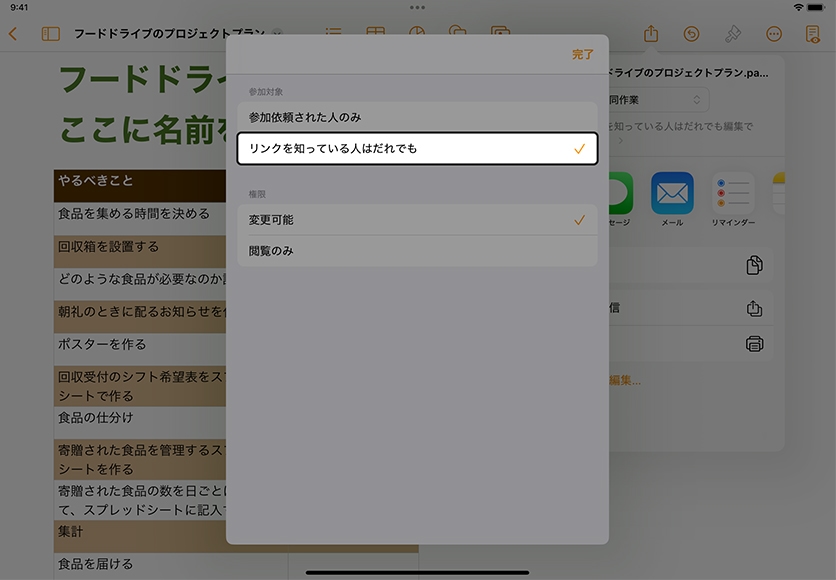Tap the back chevron in toolbar

(13, 34)
